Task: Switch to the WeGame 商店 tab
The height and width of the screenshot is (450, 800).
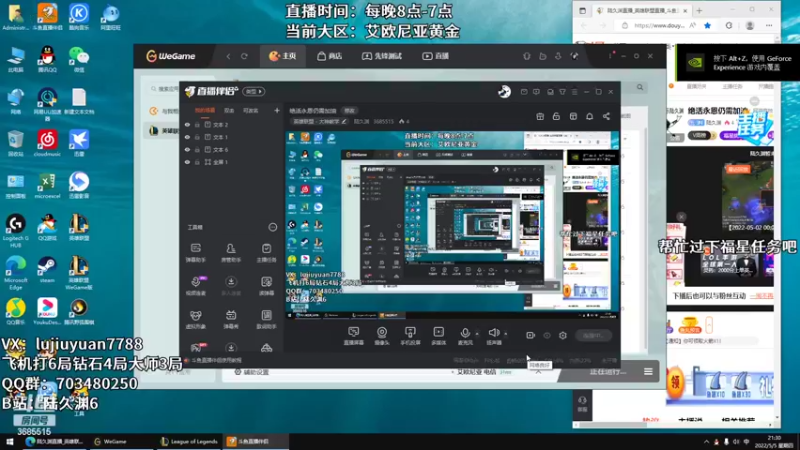Action: [x=330, y=56]
